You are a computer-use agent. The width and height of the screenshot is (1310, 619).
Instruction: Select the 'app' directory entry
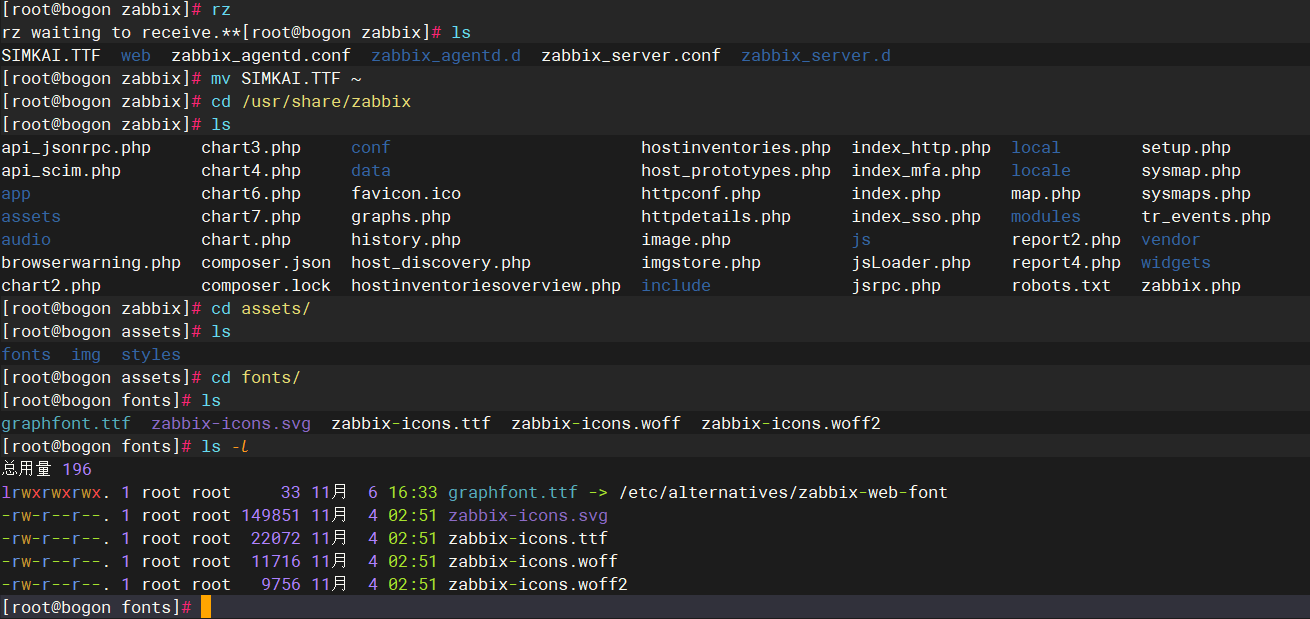coord(16,193)
